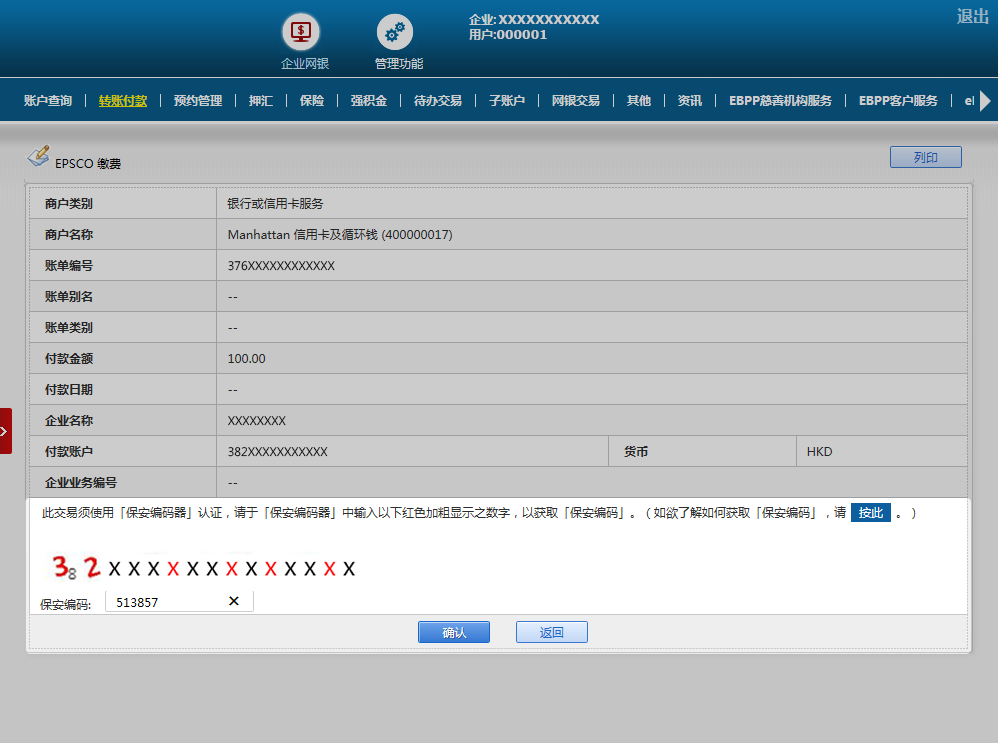The width and height of the screenshot is (998, 743).
Task: Open EBPP慈善机构服务 menu item
Action: 780,101
